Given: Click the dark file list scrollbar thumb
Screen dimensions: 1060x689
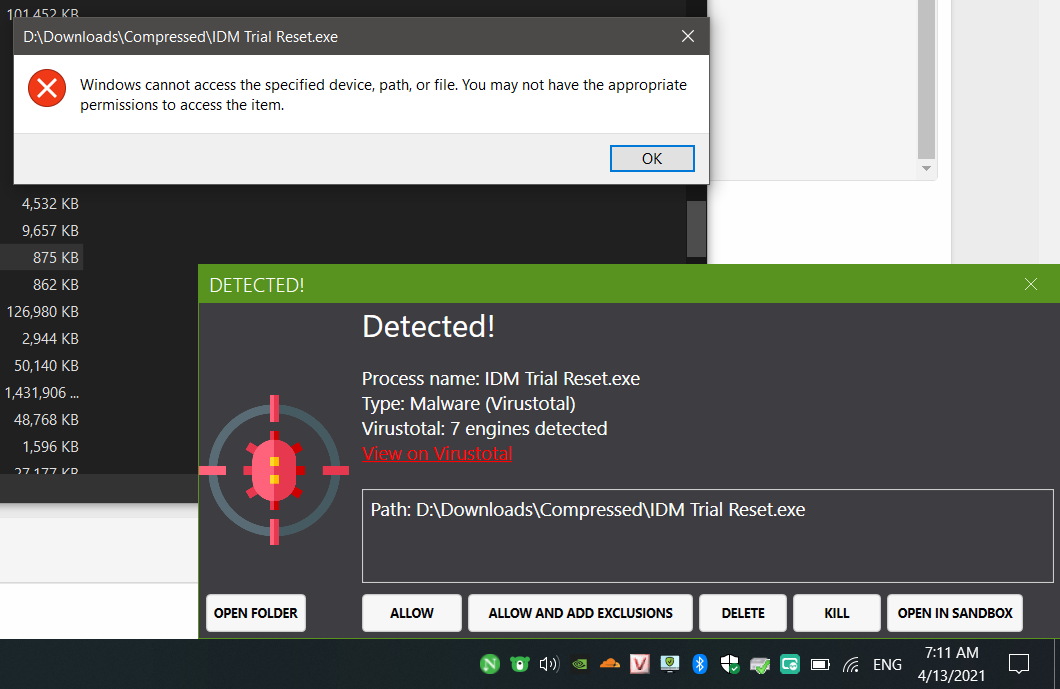Looking at the screenshot, I should [696, 229].
